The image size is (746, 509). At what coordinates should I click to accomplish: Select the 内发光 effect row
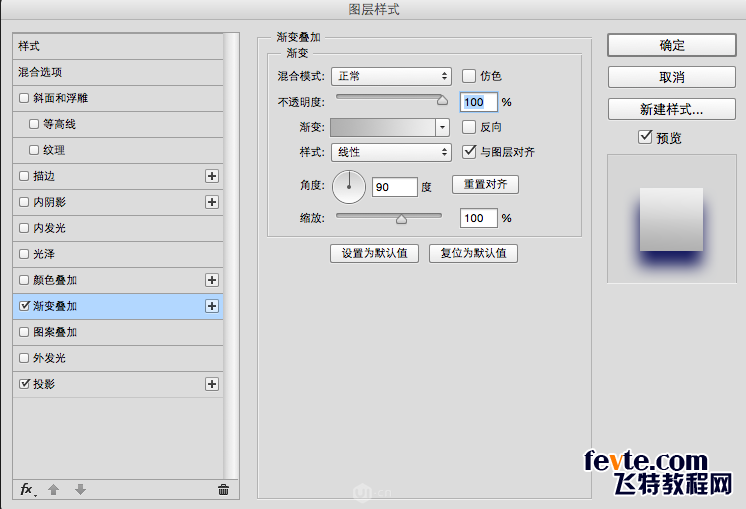[118, 228]
